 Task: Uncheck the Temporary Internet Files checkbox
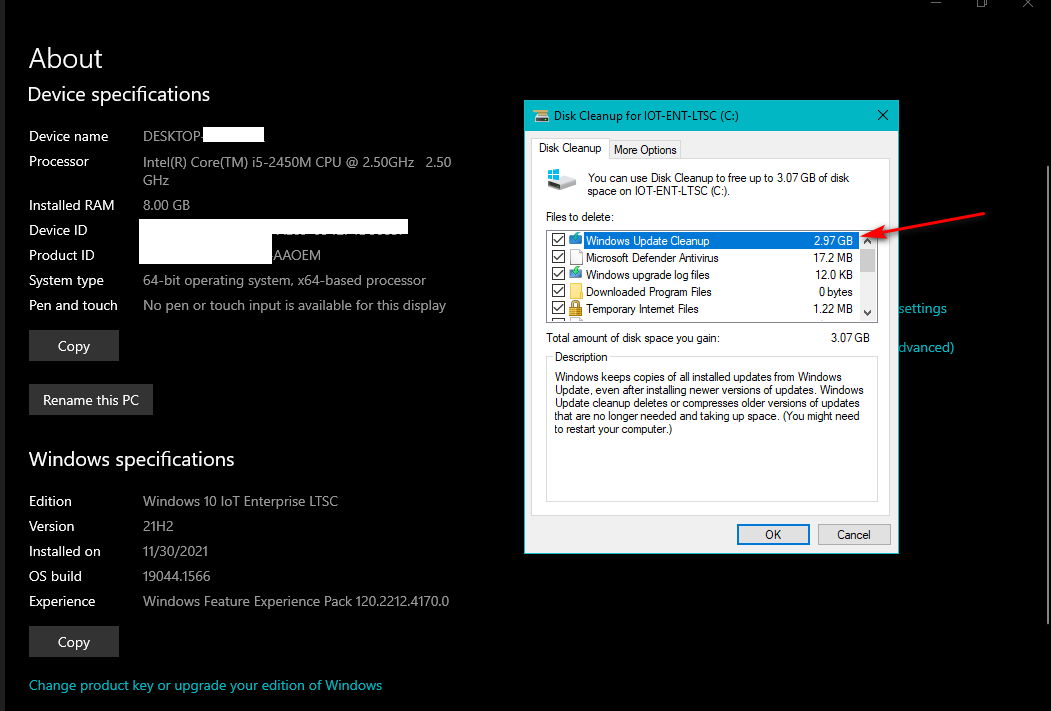pyautogui.click(x=558, y=308)
